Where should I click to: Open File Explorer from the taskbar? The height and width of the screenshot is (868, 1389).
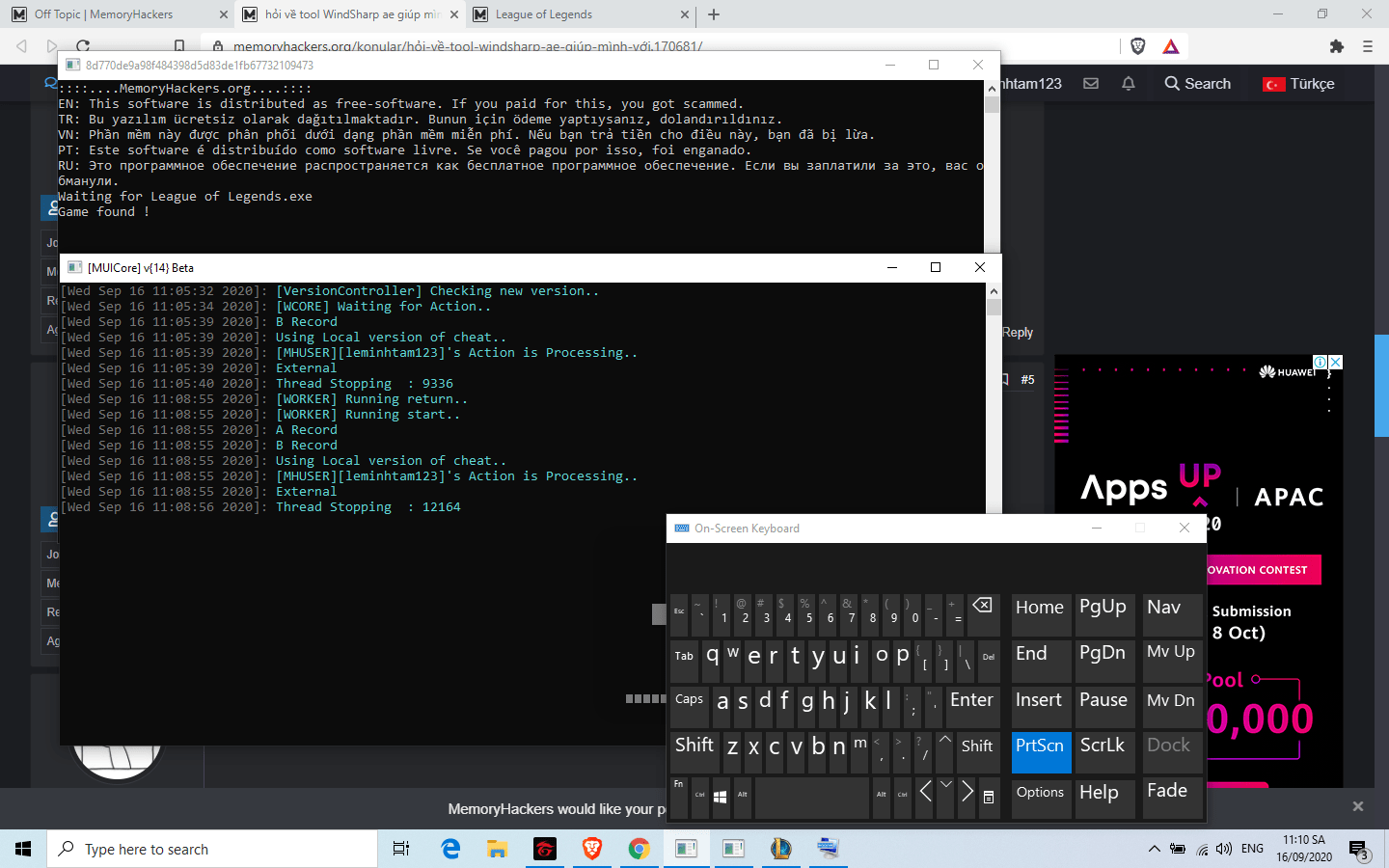tap(497, 849)
